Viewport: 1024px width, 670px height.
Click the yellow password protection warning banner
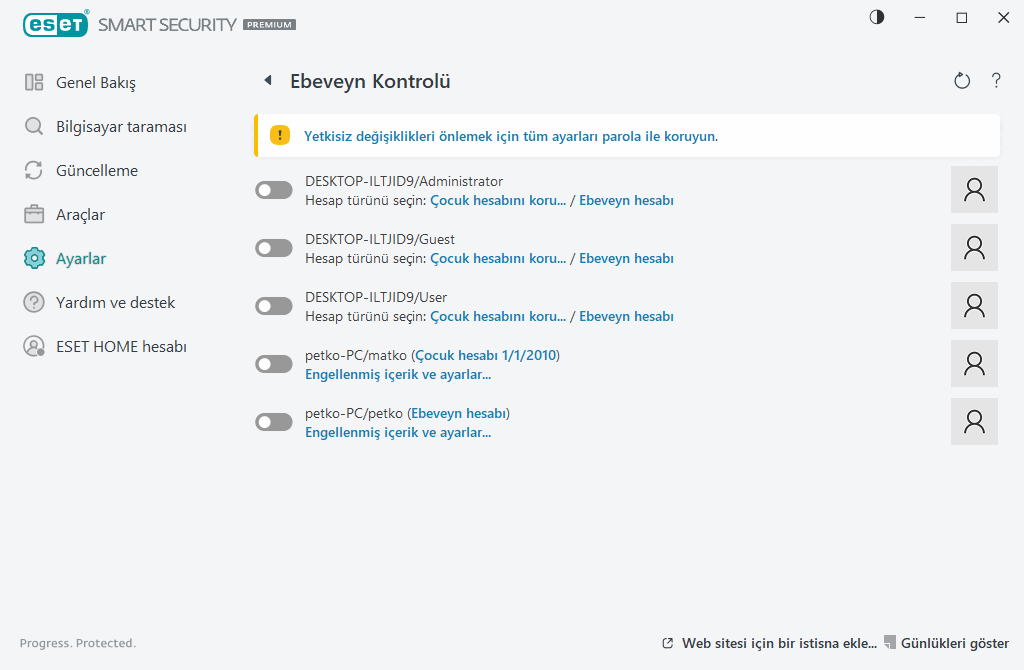coord(625,135)
